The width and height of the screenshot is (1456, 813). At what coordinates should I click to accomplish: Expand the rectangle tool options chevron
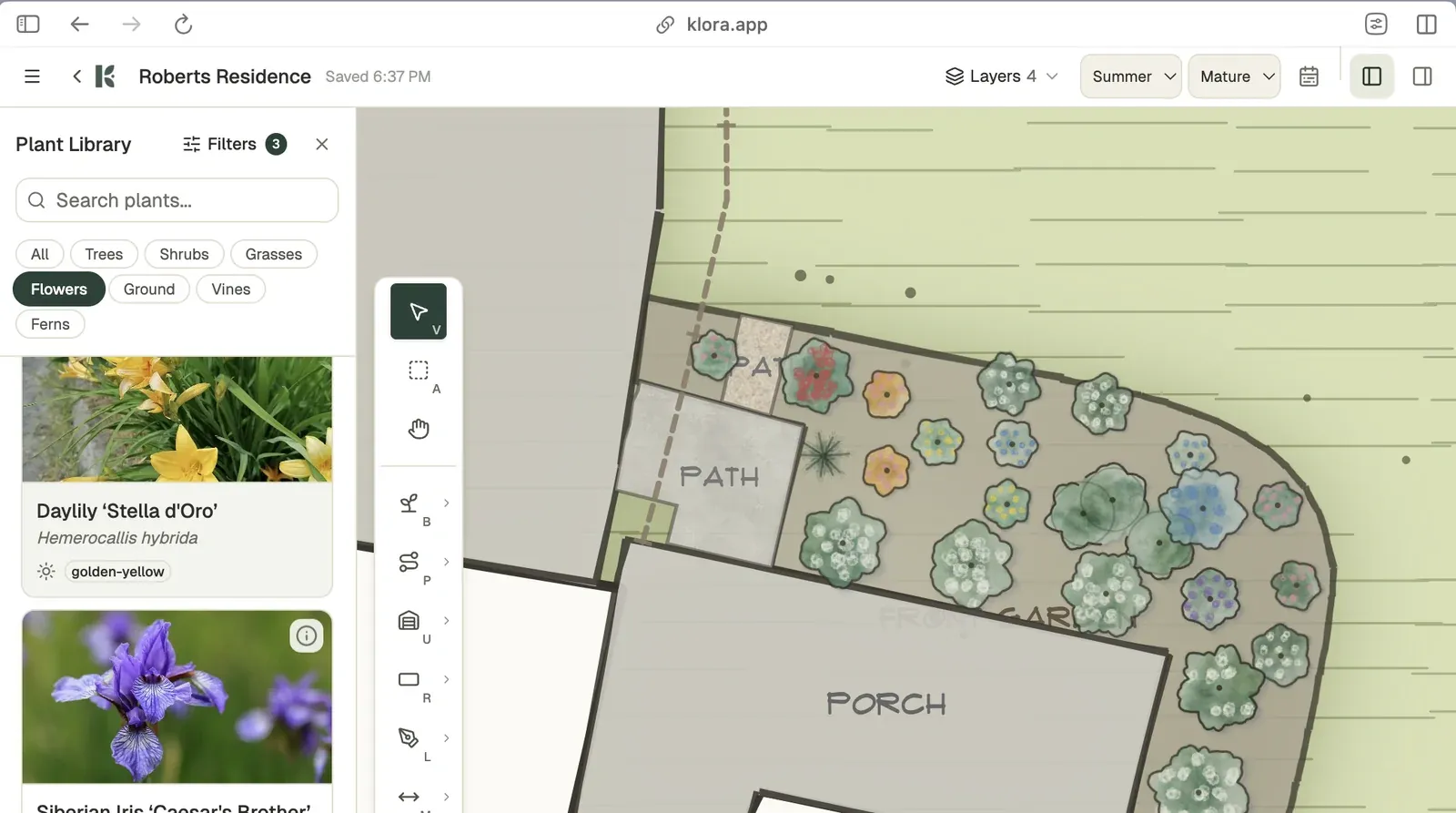447,679
